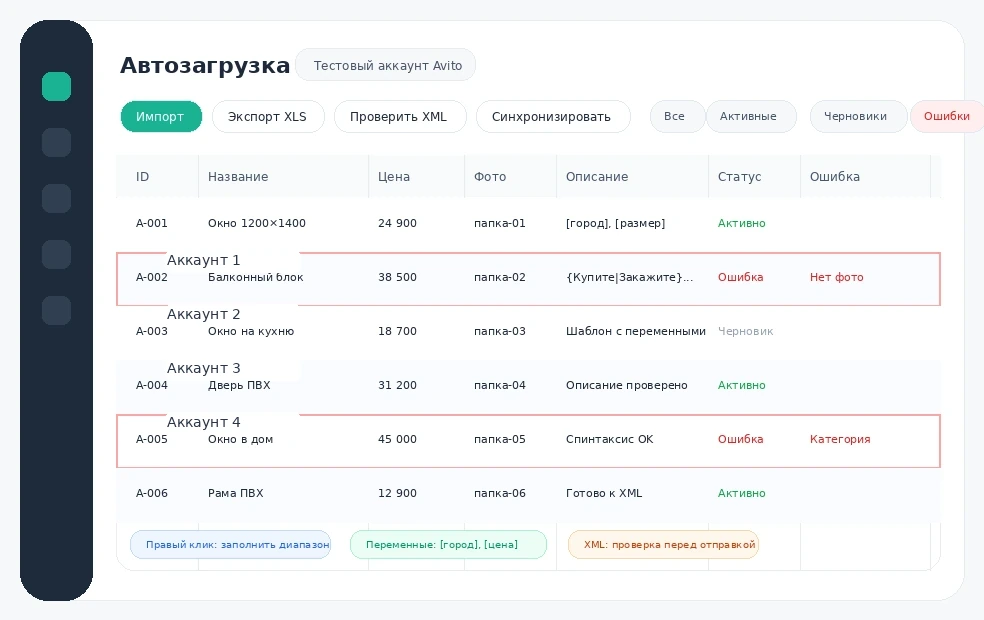
Task: Select the price cell 31 200
Action: pos(397,385)
